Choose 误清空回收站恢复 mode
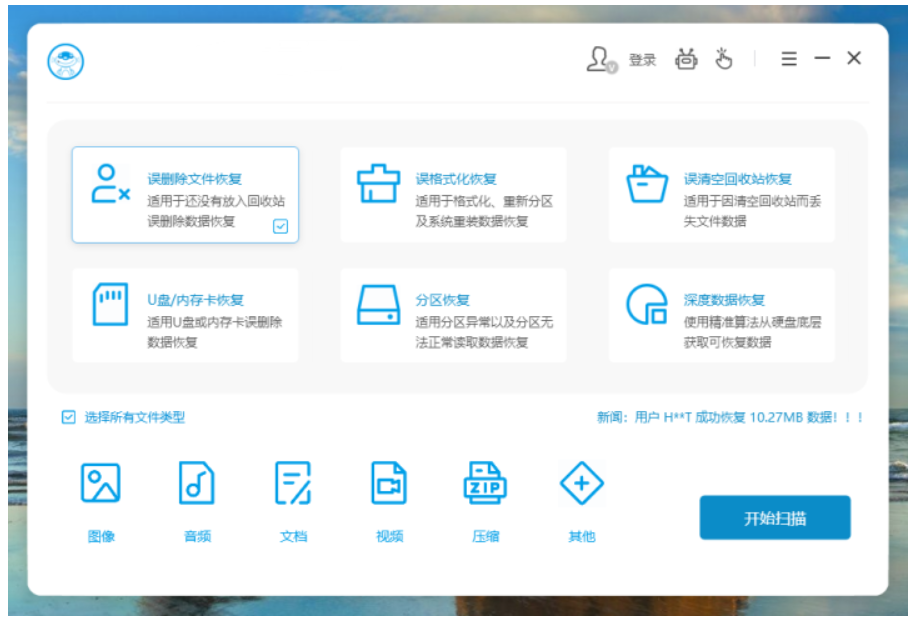Image resolution: width=912 pixels, height=619 pixels. pos(721,195)
